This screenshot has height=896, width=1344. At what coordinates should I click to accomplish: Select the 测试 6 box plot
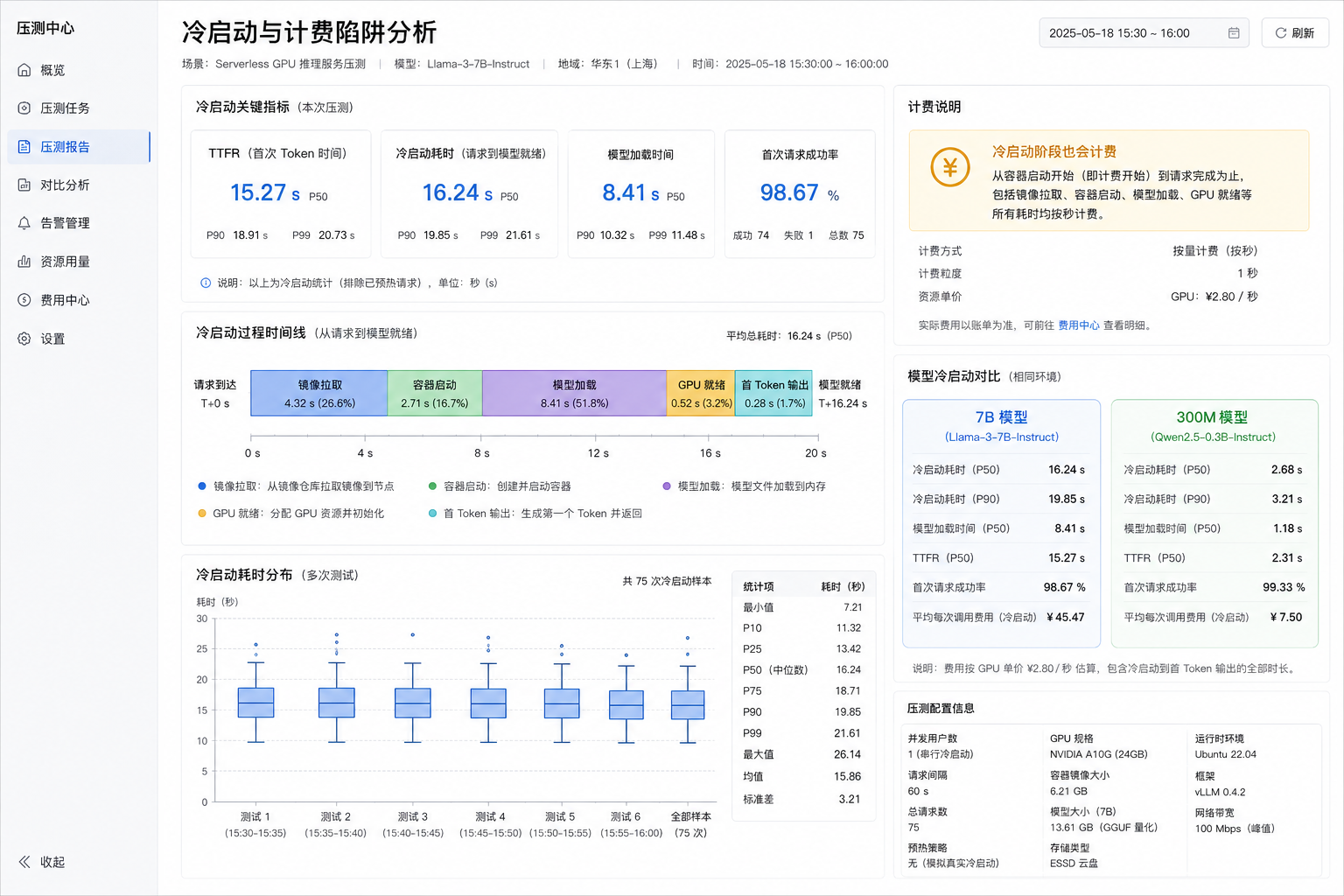(626, 704)
